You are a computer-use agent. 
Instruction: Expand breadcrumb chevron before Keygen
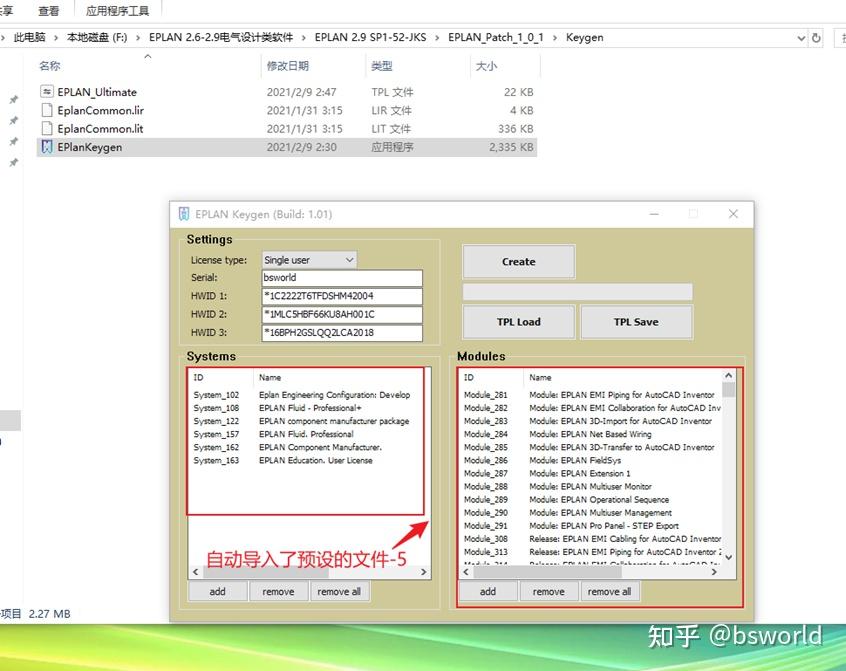click(555, 38)
